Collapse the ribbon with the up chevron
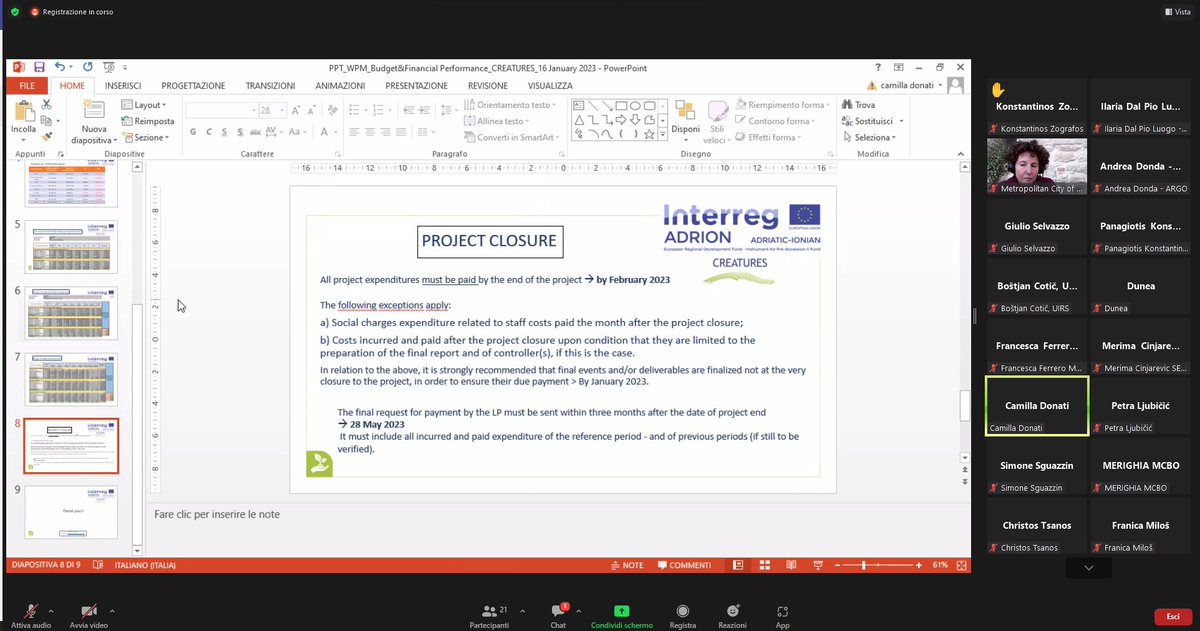The height and width of the screenshot is (631, 1200). click(962, 153)
